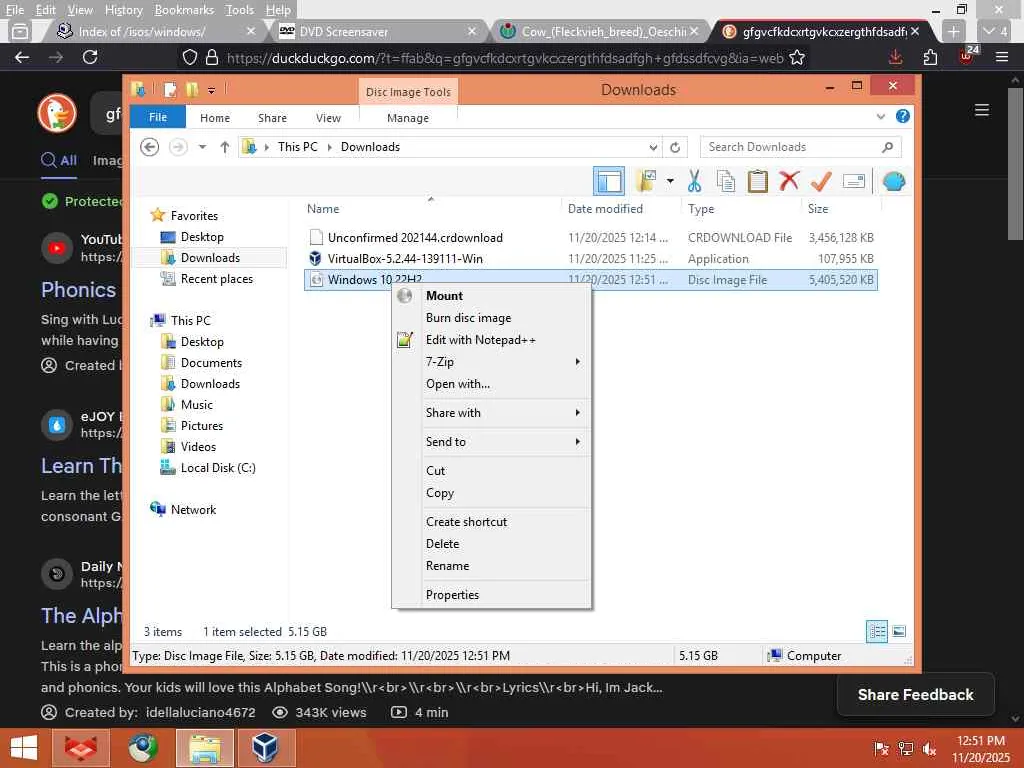Open the File ribbon tab
This screenshot has height=768, width=1024.
157,118
